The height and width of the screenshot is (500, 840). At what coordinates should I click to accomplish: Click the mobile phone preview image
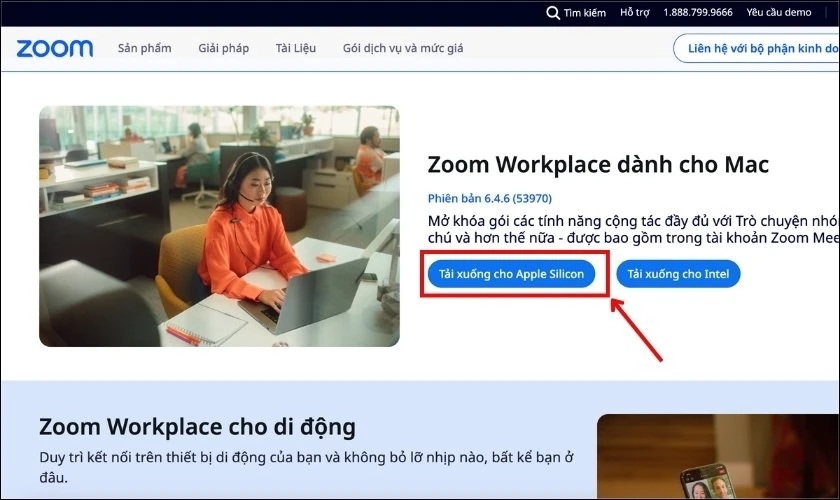pyautogui.click(x=718, y=457)
